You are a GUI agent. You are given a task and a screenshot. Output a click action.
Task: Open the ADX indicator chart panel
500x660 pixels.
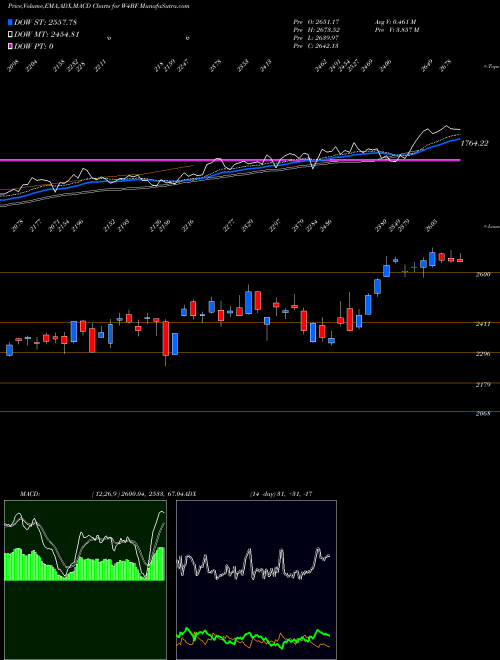256,580
